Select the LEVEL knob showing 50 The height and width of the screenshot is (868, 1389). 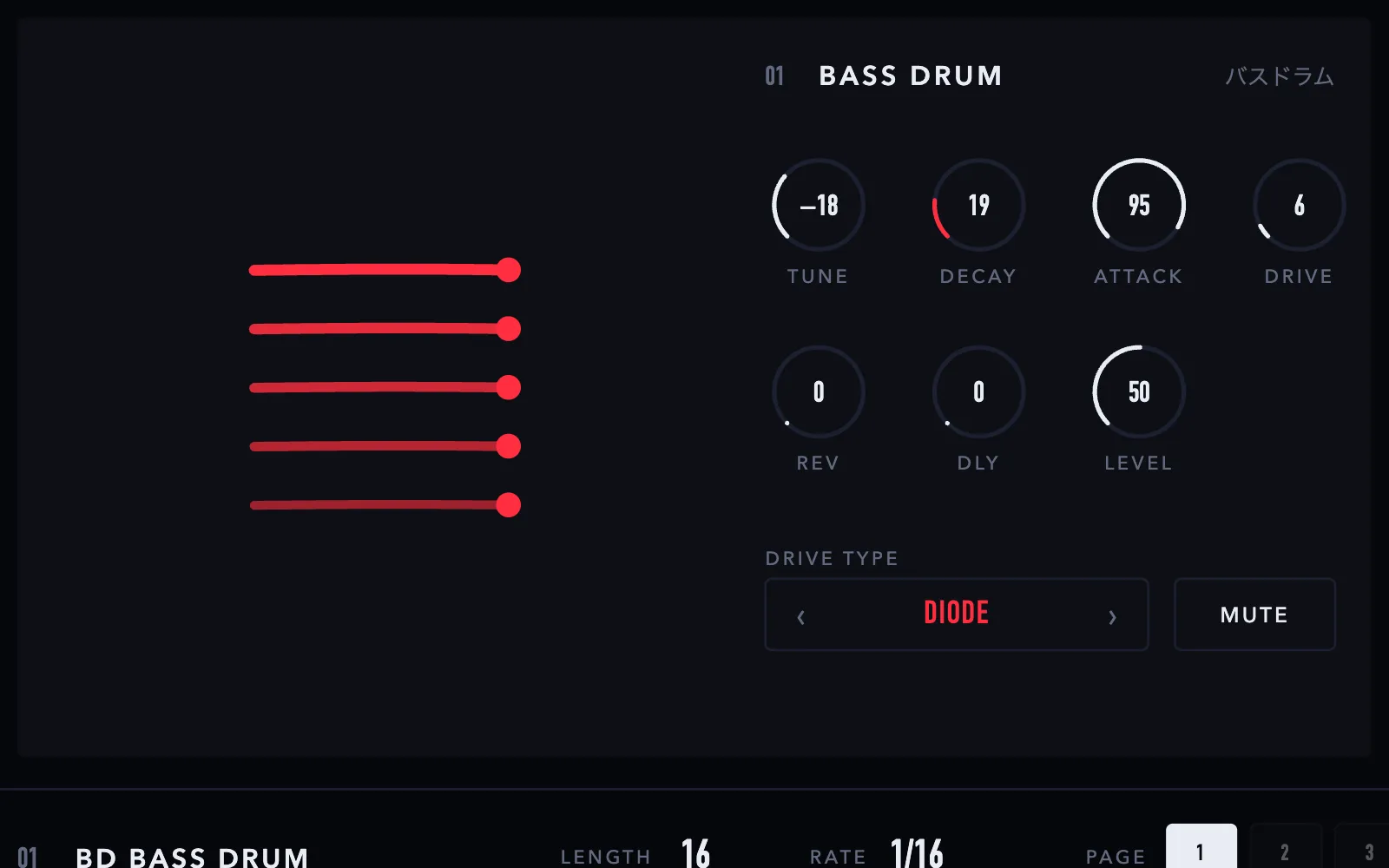point(1139,391)
